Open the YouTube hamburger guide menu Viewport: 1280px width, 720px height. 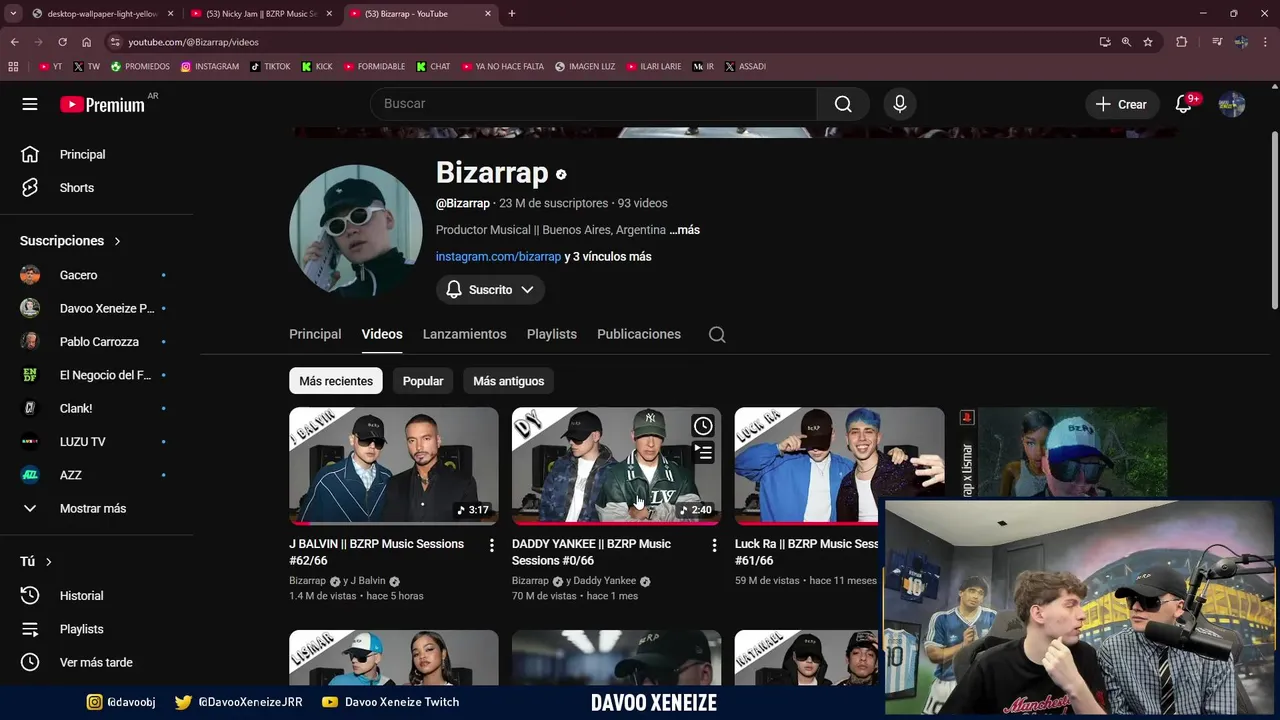(x=30, y=104)
